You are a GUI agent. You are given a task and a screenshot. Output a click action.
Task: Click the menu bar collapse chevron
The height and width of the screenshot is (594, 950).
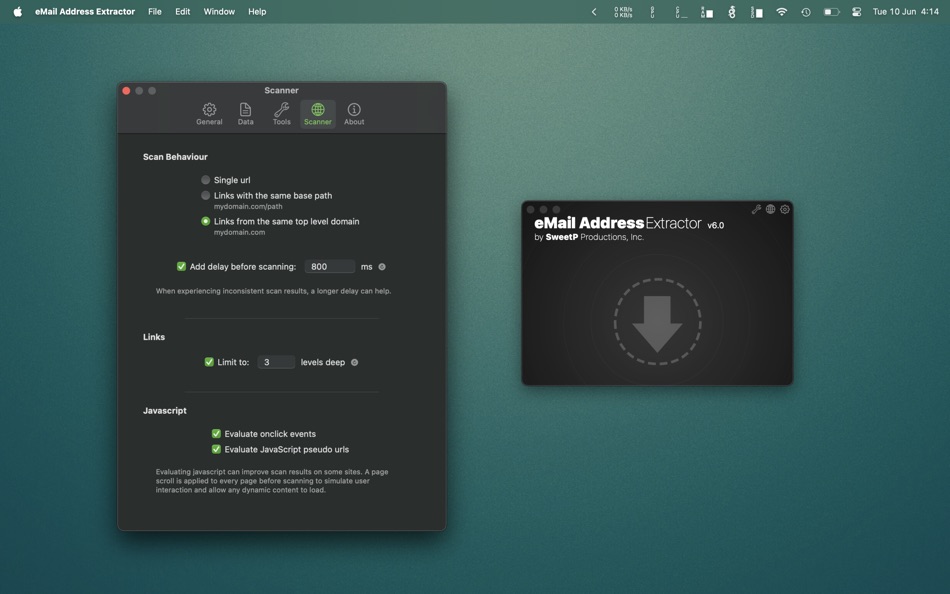point(594,12)
